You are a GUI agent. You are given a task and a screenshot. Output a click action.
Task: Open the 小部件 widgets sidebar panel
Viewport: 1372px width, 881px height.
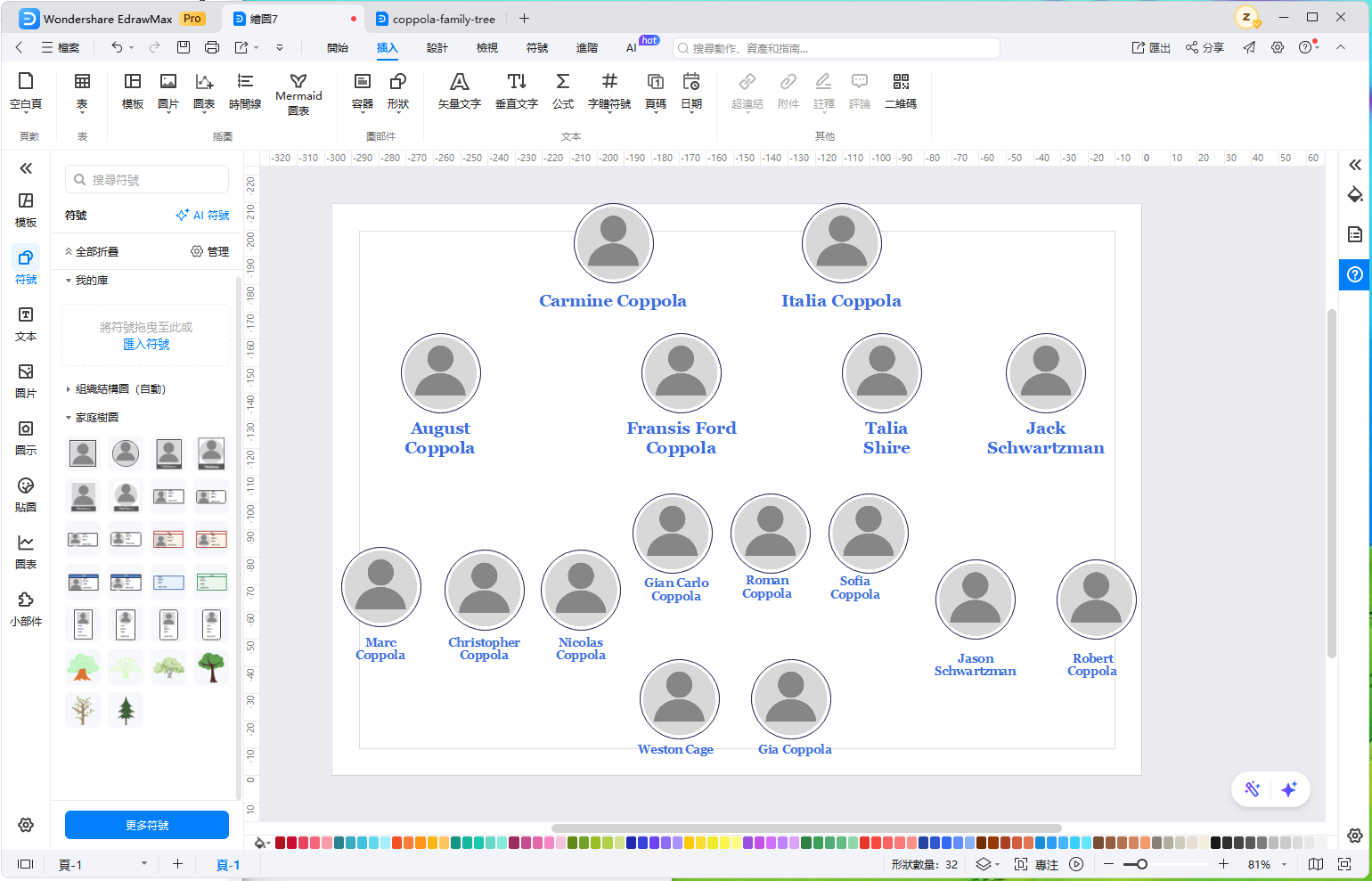tap(26, 609)
